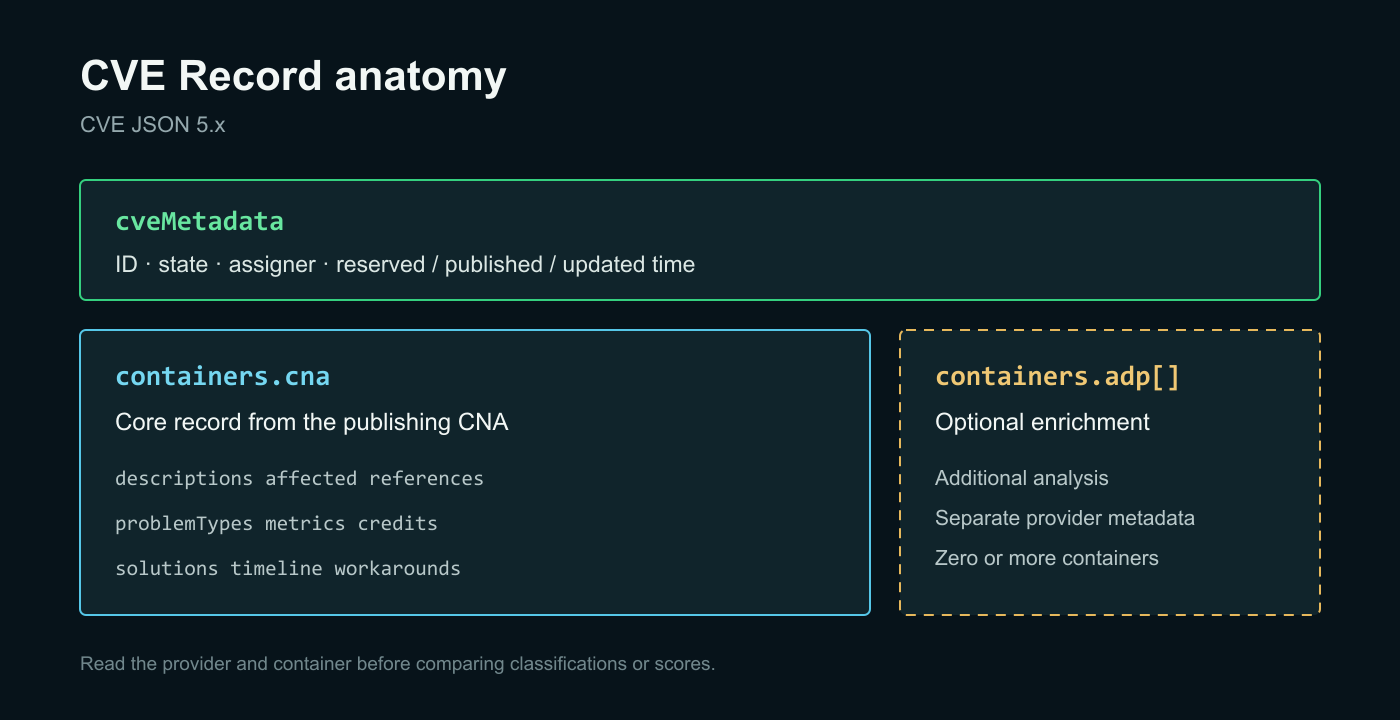Select the problemTypes field name
The height and width of the screenshot is (720, 1400).
tap(184, 524)
